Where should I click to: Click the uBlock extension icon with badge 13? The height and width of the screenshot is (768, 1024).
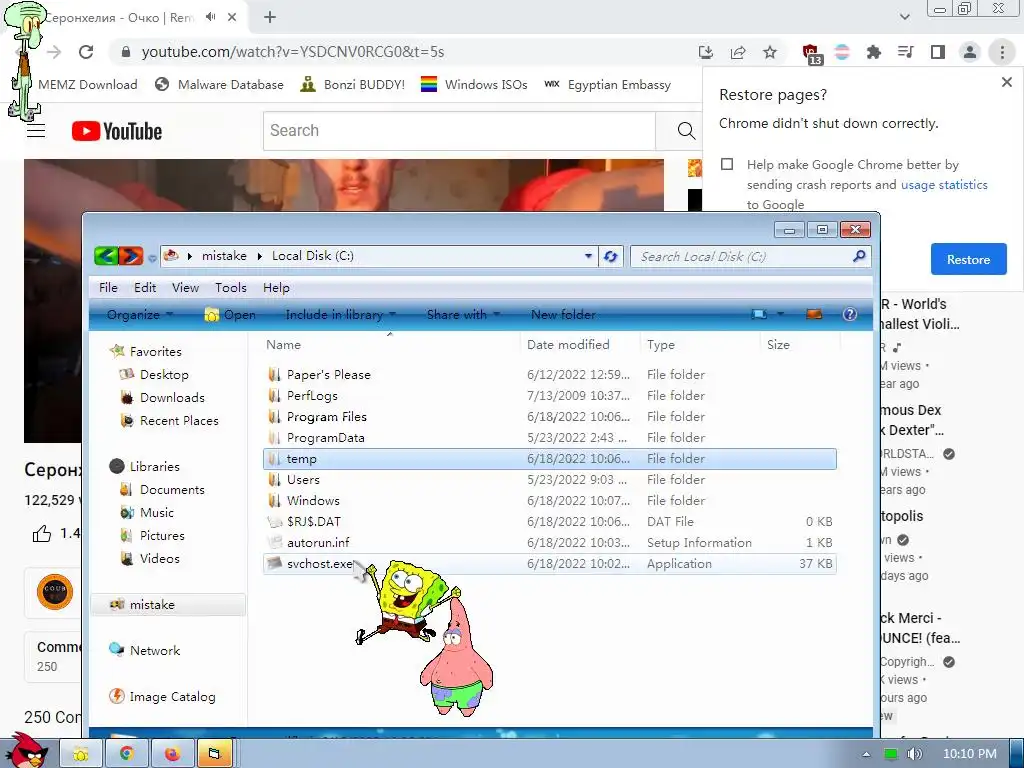tap(812, 54)
